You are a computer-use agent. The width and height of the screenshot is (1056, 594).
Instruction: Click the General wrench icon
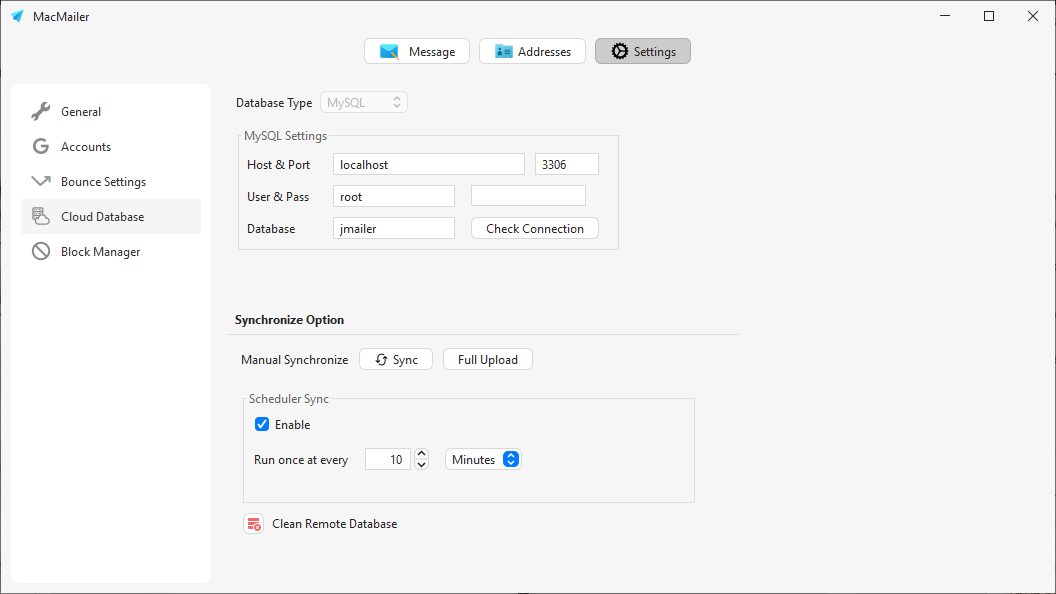[x=41, y=112]
